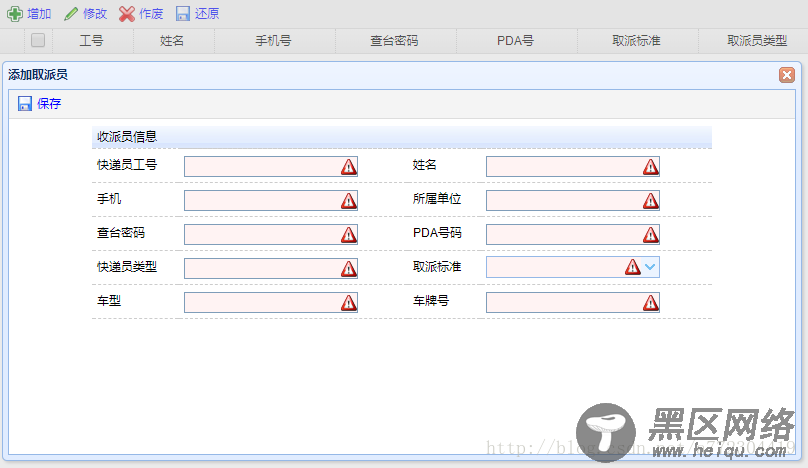
Task: Sort by the 取派标准 column header
Action: point(636,41)
